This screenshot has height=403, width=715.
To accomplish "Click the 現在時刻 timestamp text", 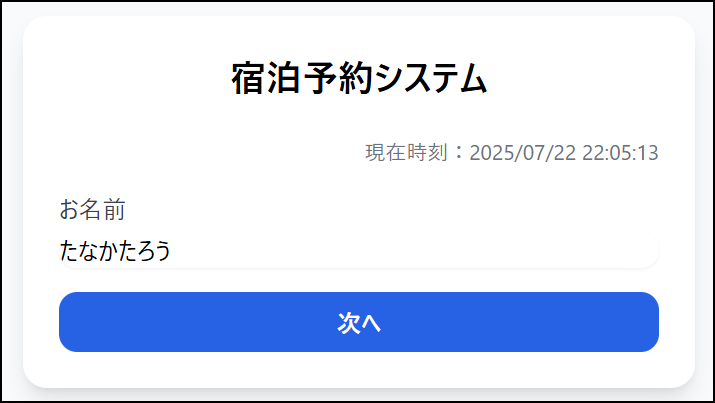I will (512, 152).
